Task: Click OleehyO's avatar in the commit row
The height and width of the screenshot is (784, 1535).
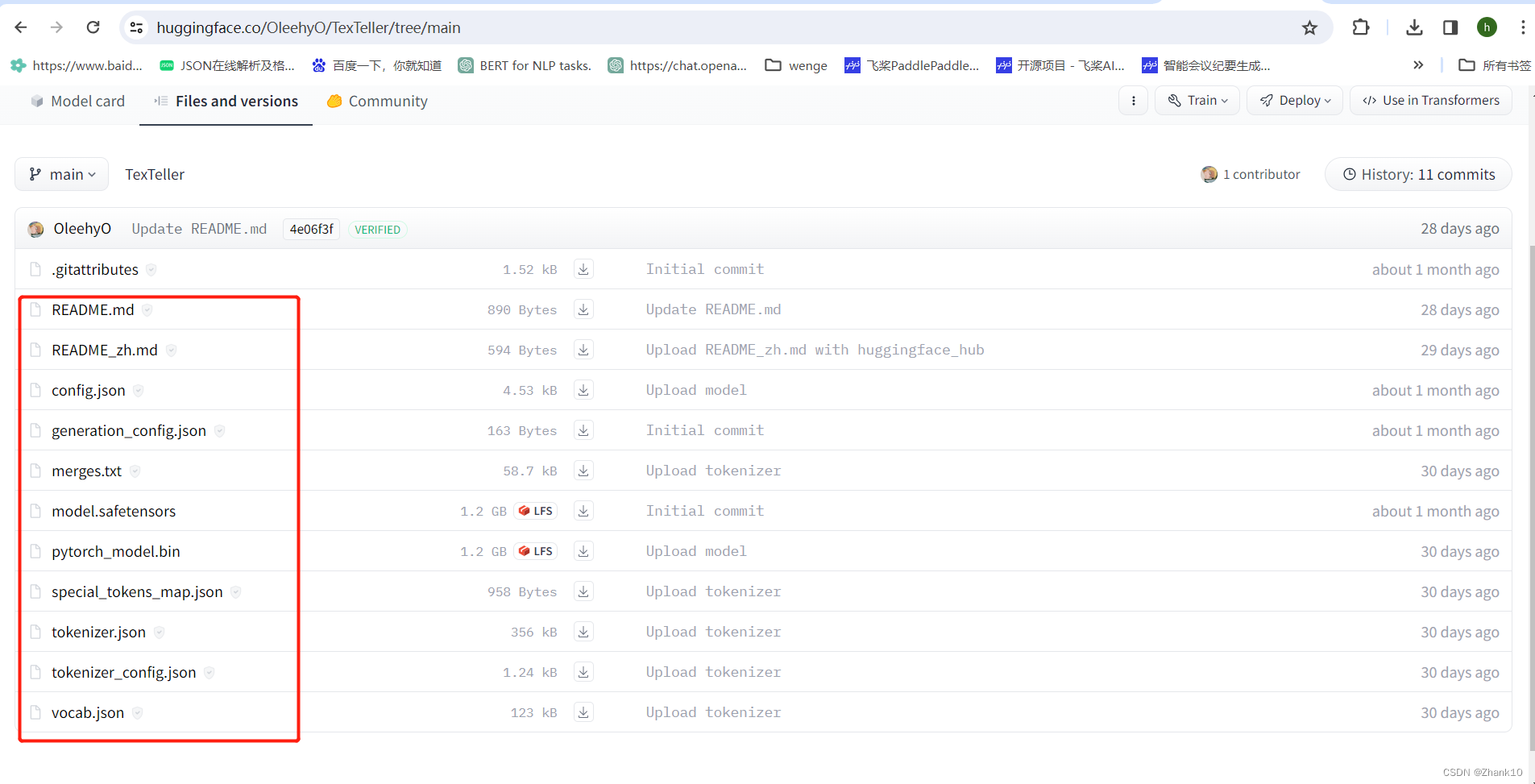Action: (35, 229)
